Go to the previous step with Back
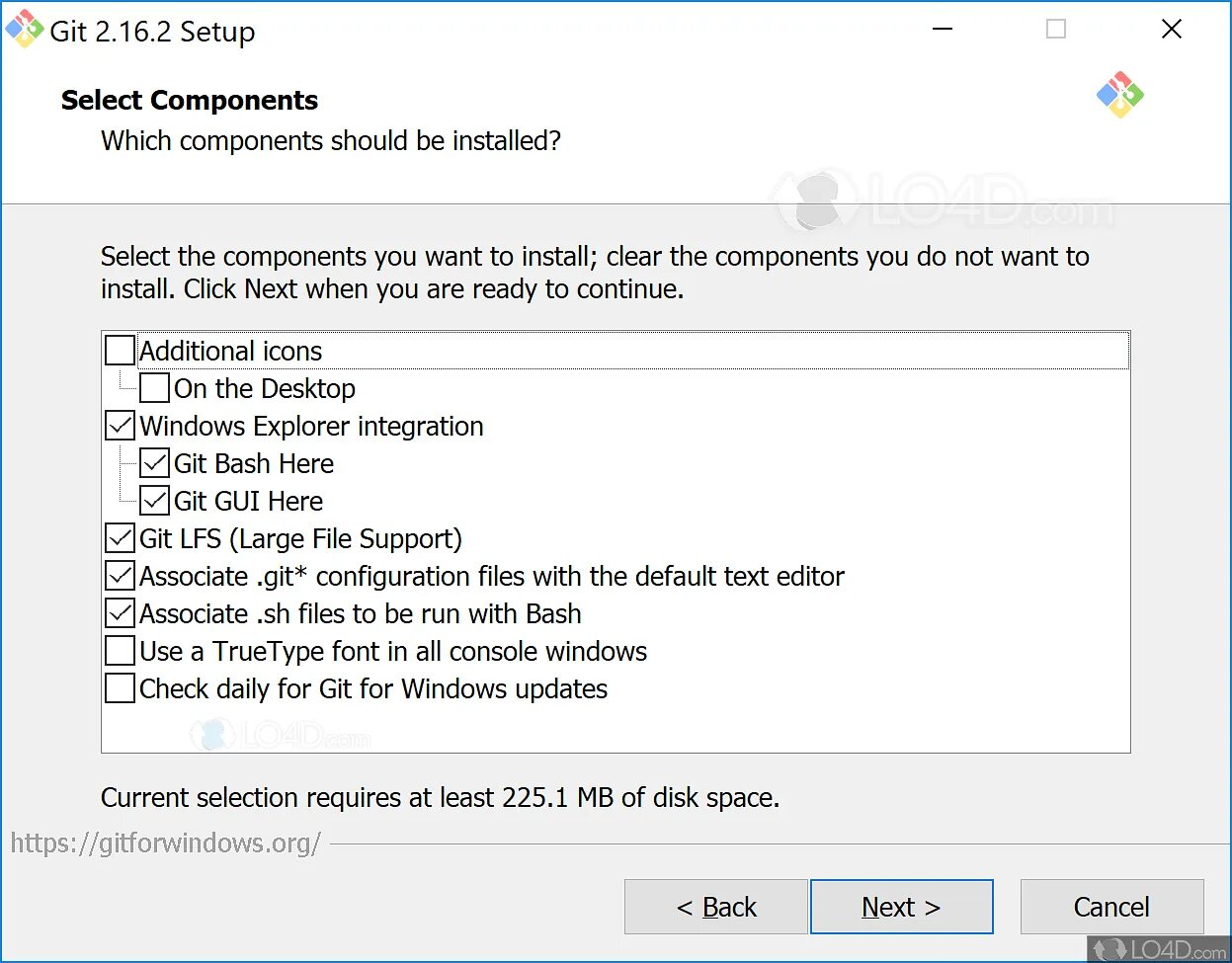Image resolution: width=1232 pixels, height=963 pixels. coord(716,907)
